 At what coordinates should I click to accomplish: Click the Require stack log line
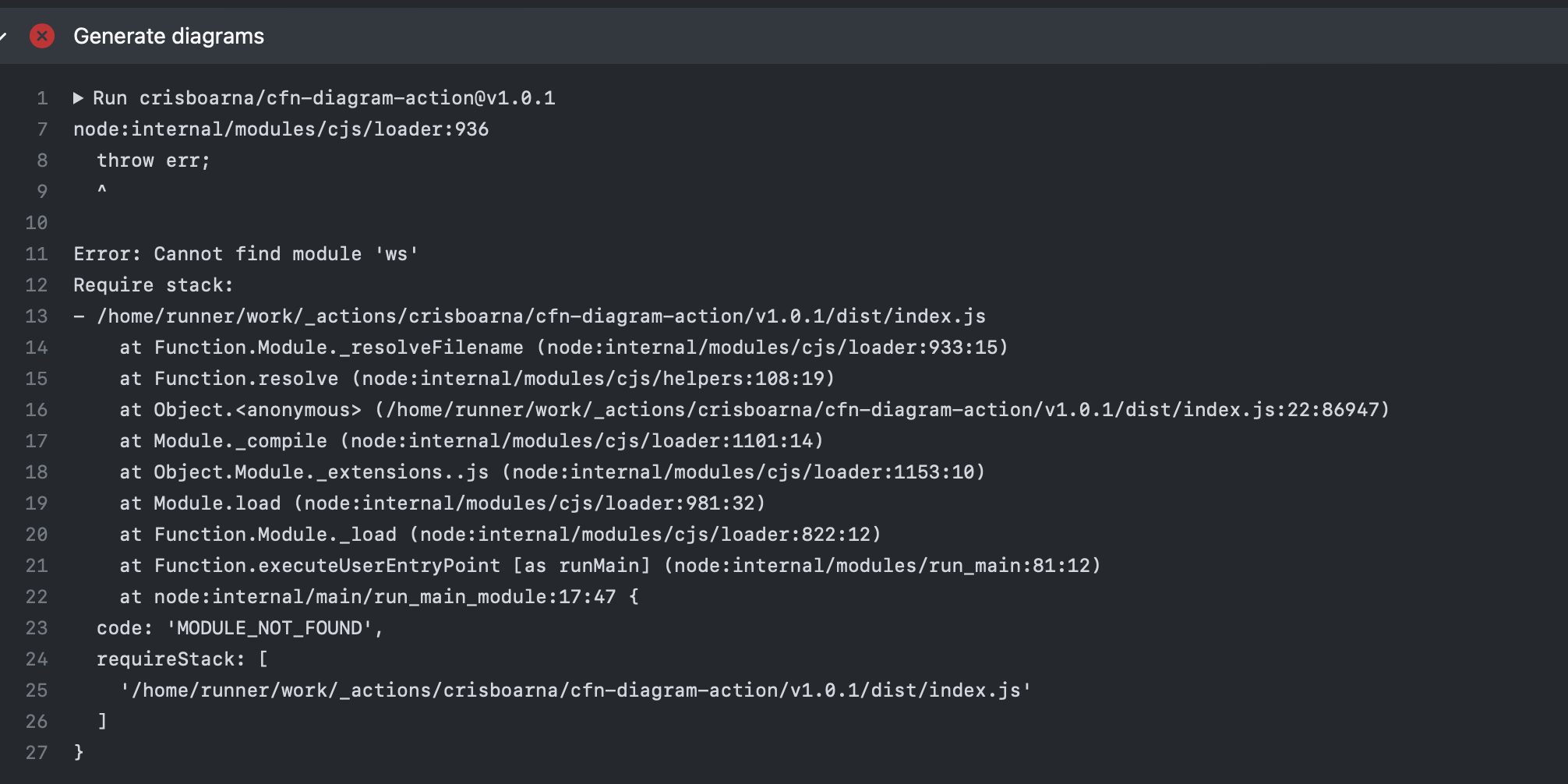point(153,284)
